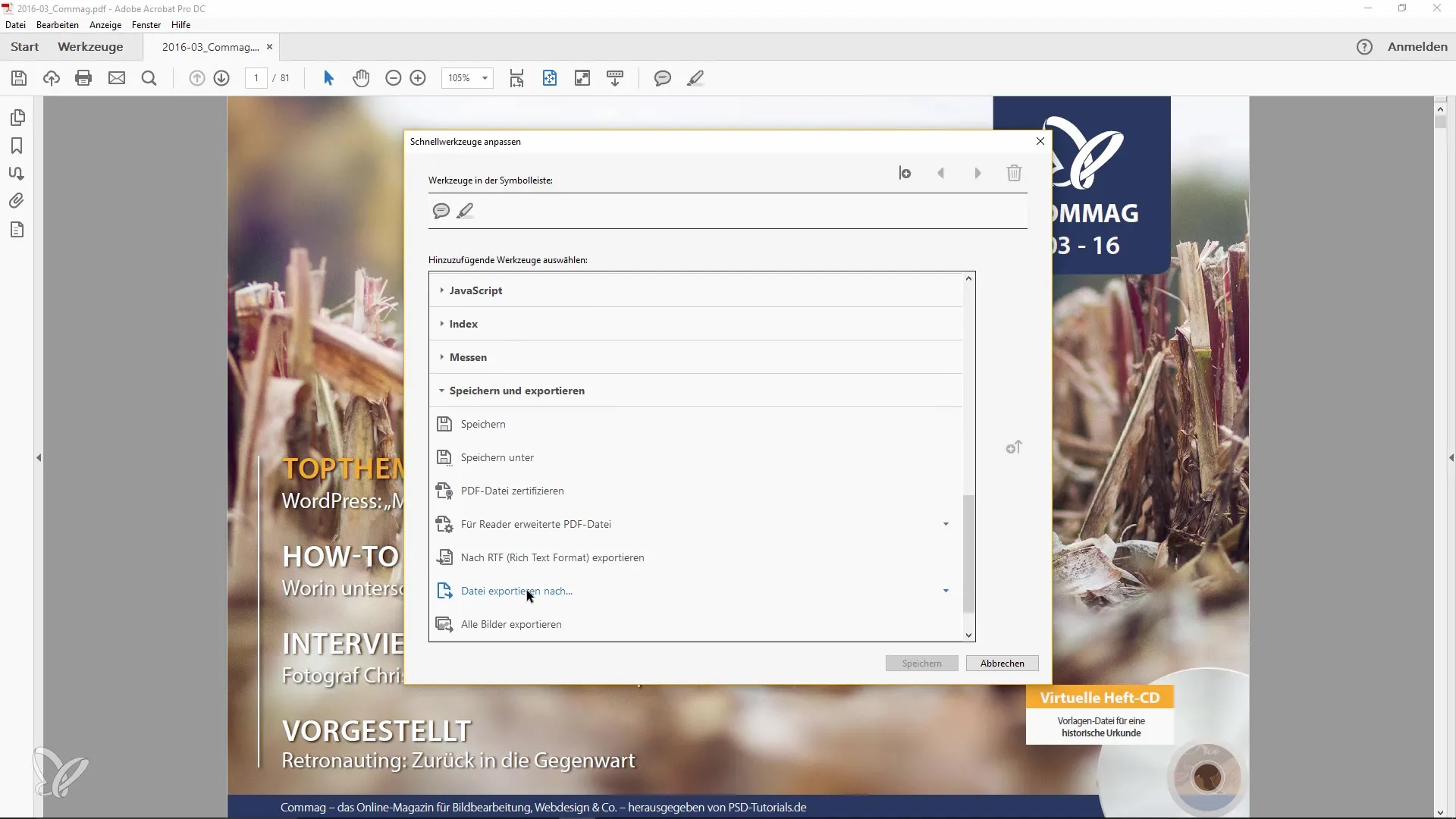Select the Hand pan tool
1456x819 pixels.
tap(361, 78)
